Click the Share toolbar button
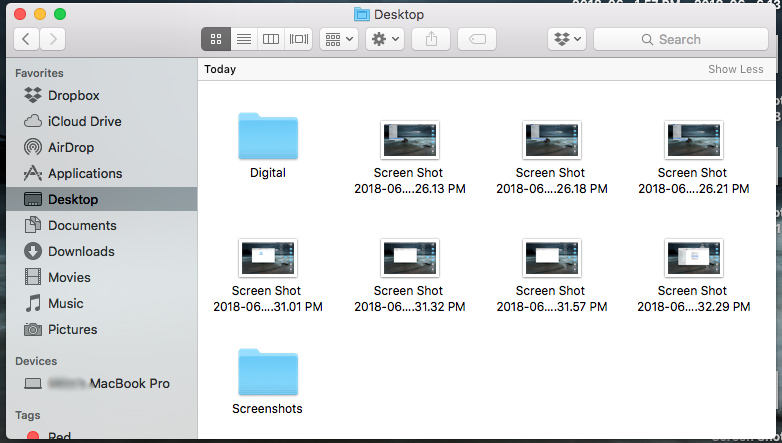 [x=431, y=39]
